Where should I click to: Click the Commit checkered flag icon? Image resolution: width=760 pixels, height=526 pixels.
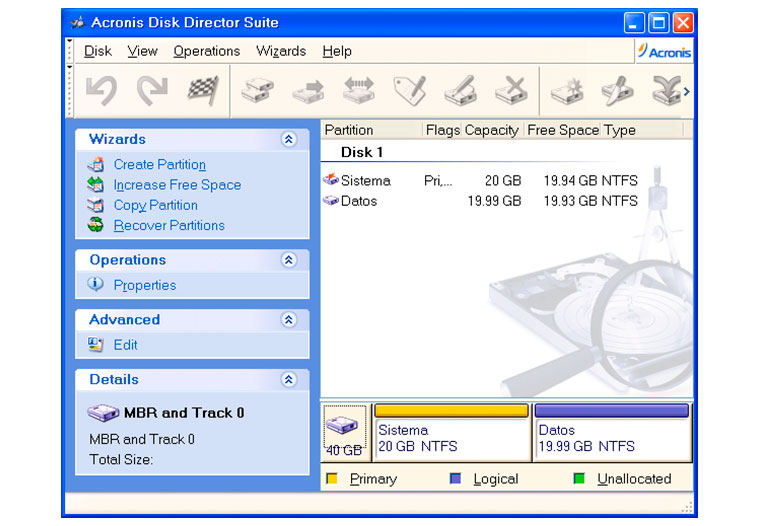pyautogui.click(x=203, y=91)
